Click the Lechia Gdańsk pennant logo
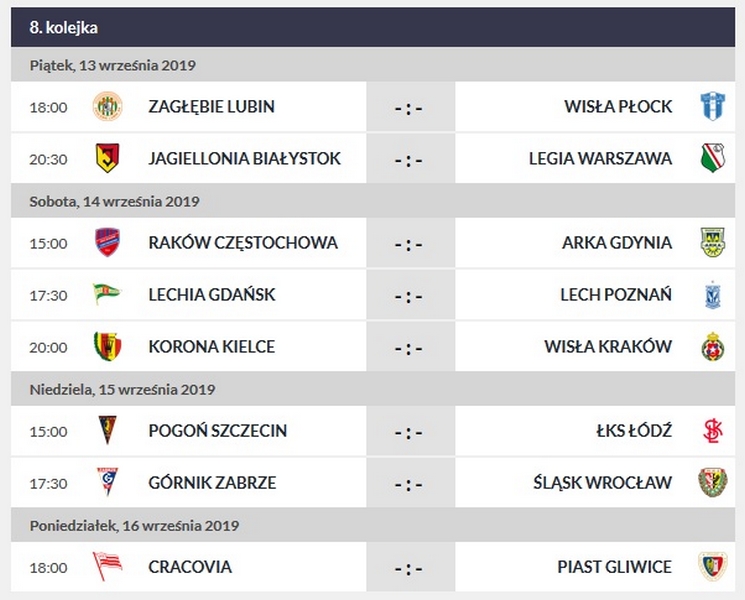Screen dimensions: 745x600 [107, 294]
